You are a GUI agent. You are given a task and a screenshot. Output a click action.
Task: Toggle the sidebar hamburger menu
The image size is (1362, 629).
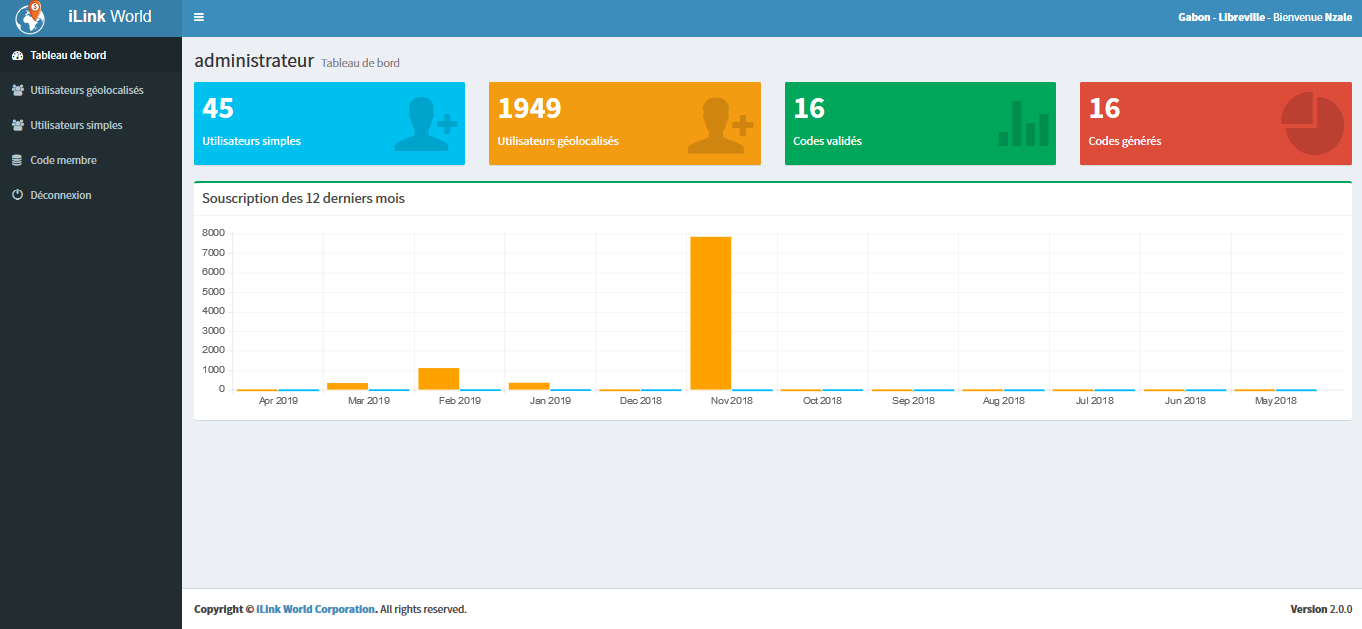click(199, 18)
